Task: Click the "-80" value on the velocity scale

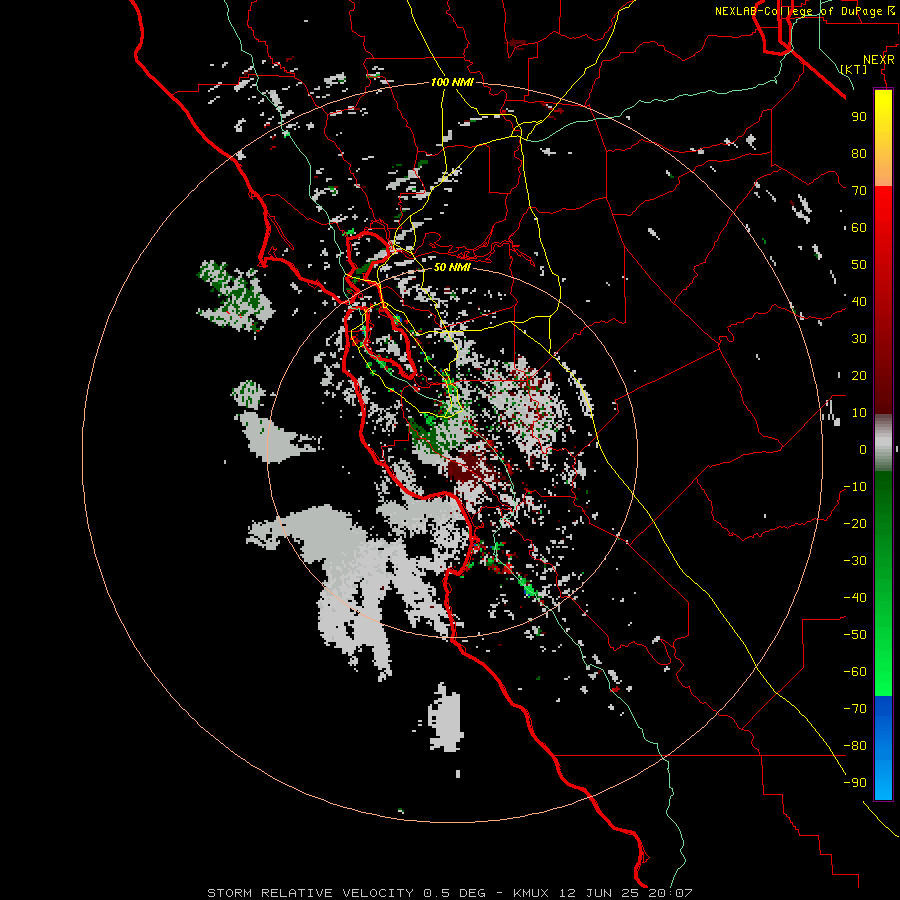Action: [x=855, y=746]
